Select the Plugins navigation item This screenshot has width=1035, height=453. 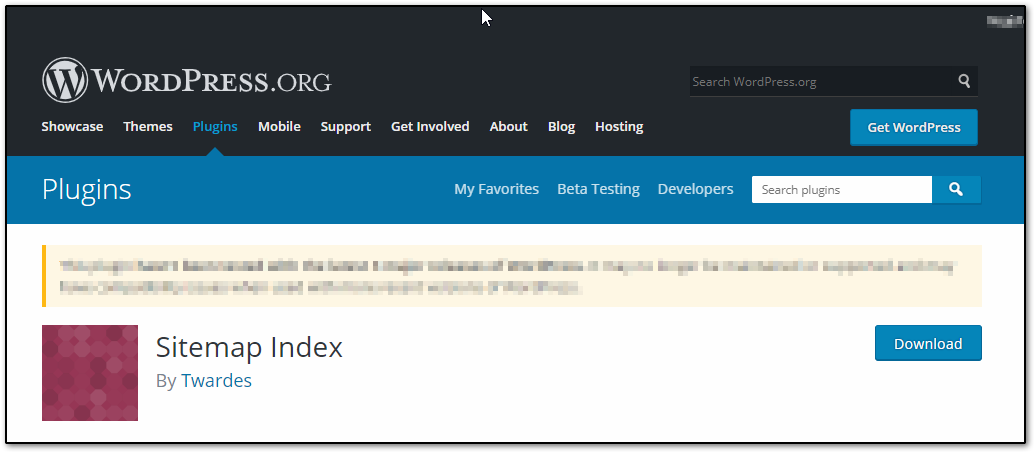click(x=215, y=127)
